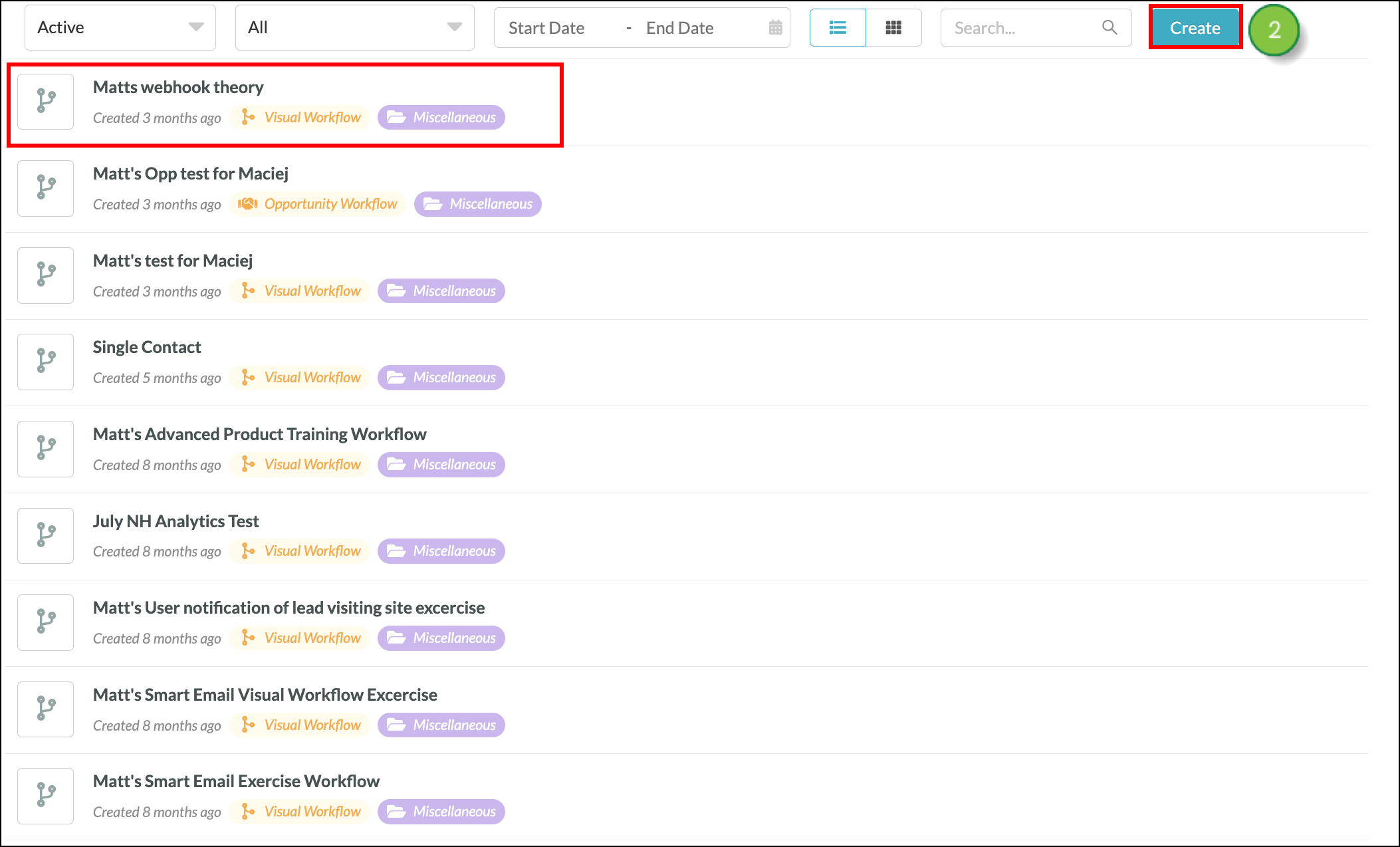
Task: Open the Active status dropdown
Action: pyautogui.click(x=120, y=28)
